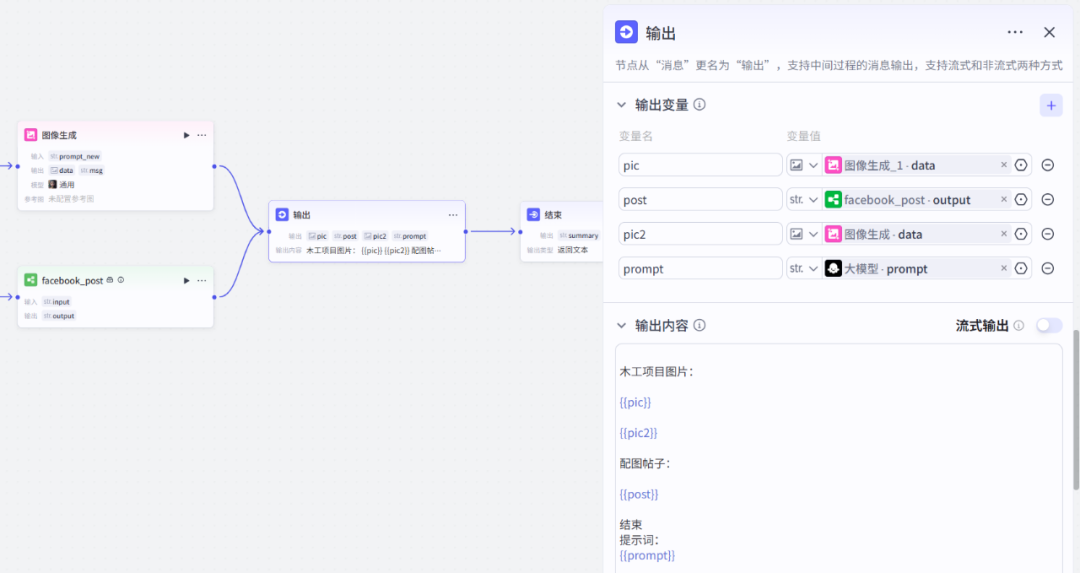The image size is (1080, 573).
Task: Click the 木工项目图片: line in editor
Action: (x=656, y=372)
